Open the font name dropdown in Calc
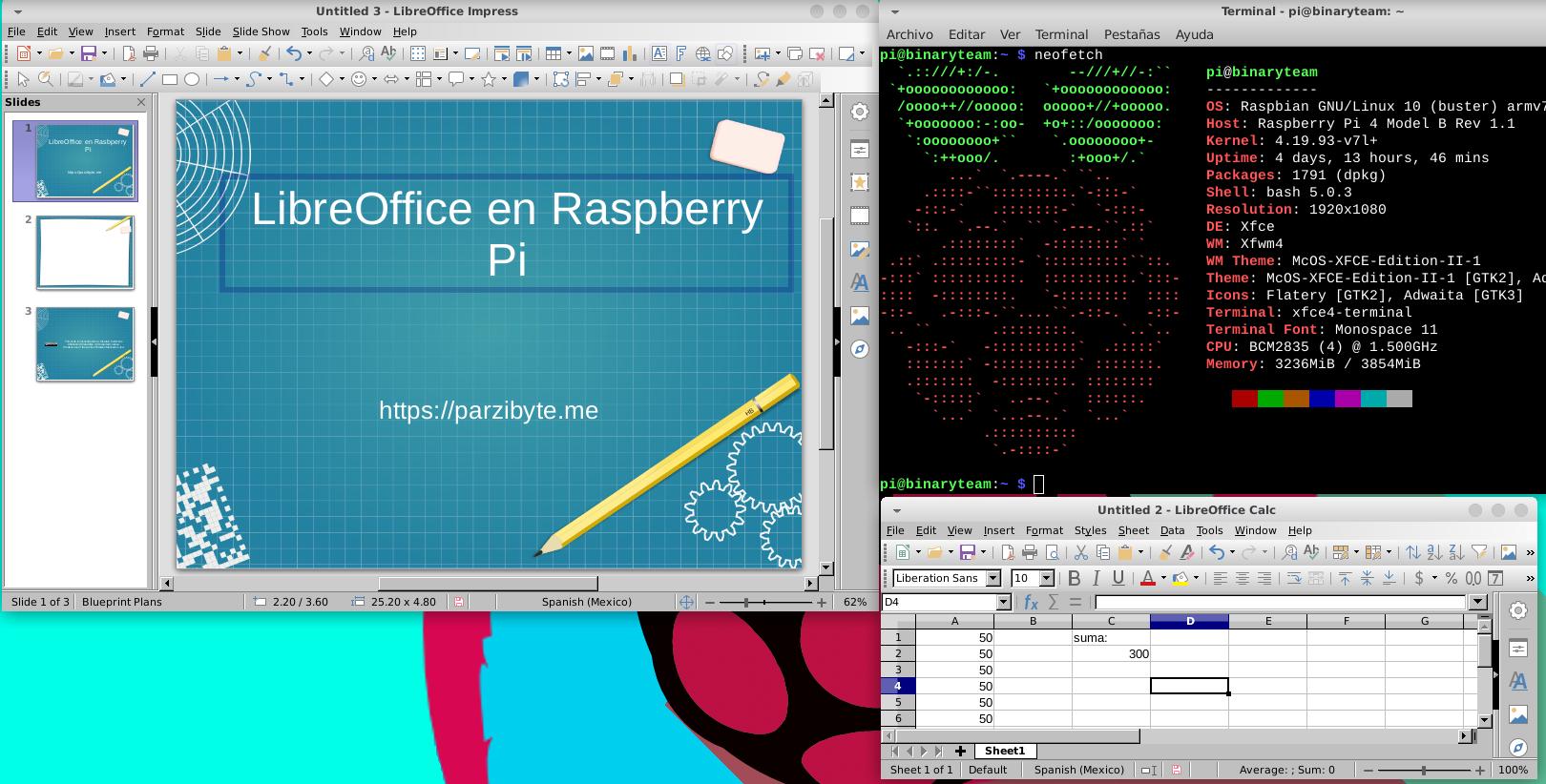The image size is (1546, 784). tap(992, 578)
